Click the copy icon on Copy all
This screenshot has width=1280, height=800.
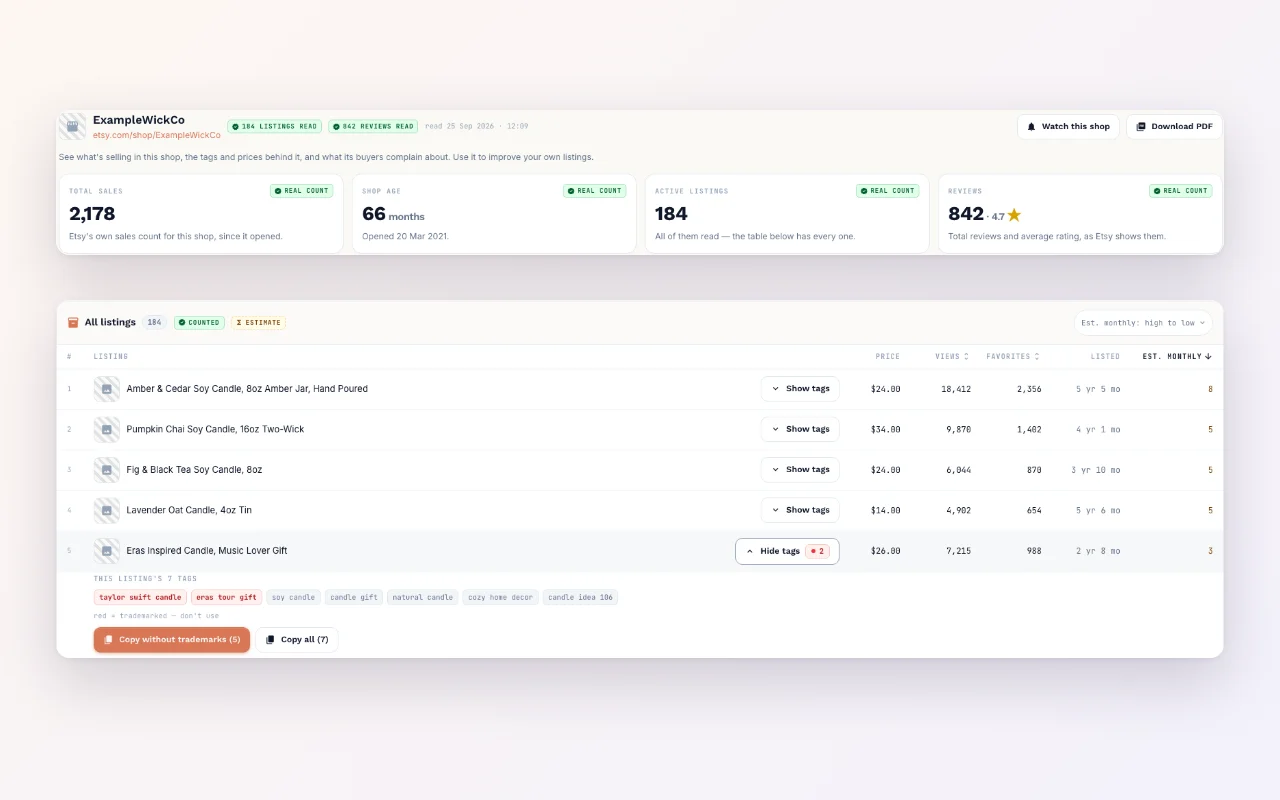pos(270,640)
